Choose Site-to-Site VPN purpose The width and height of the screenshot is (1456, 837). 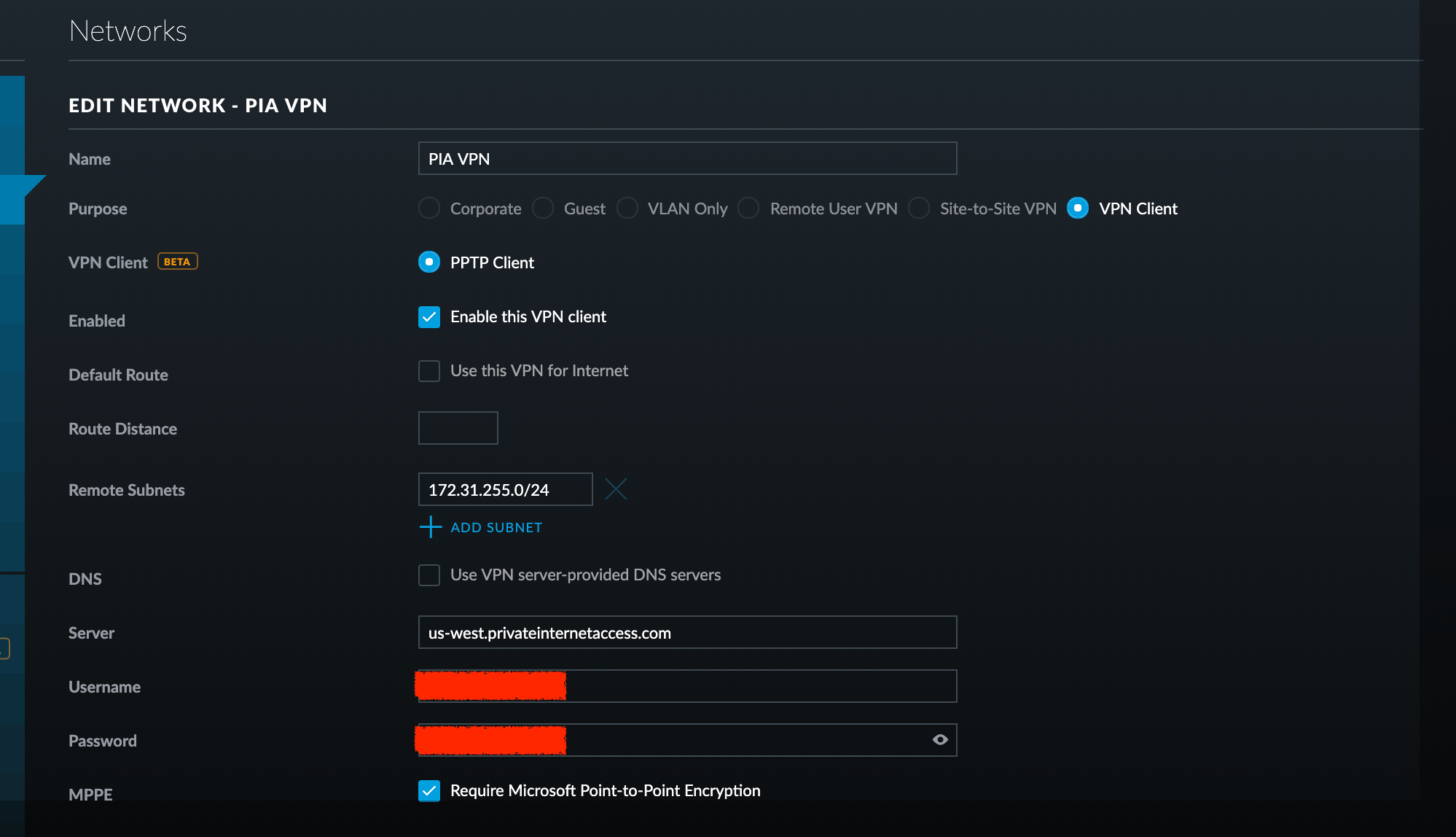pos(919,209)
